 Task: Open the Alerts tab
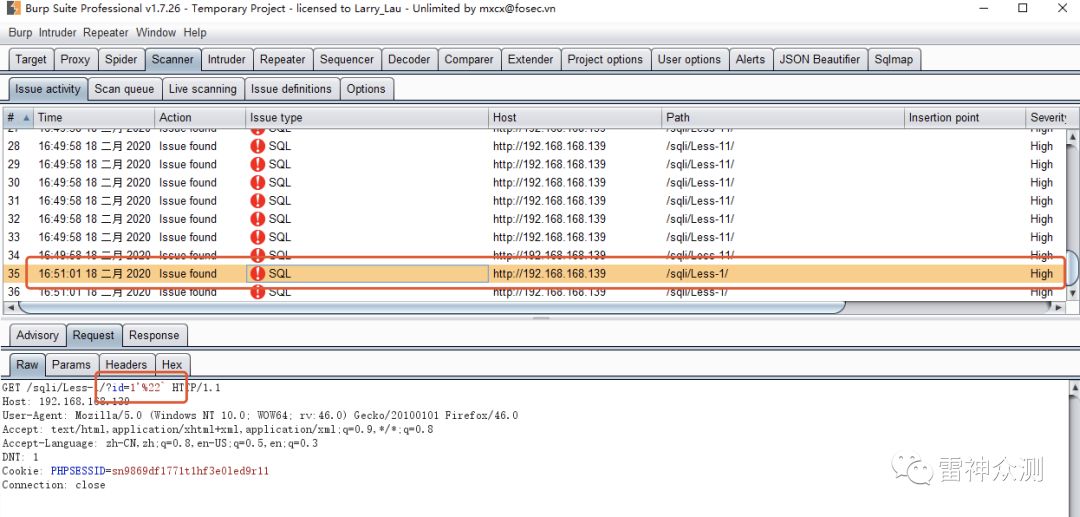(750, 59)
